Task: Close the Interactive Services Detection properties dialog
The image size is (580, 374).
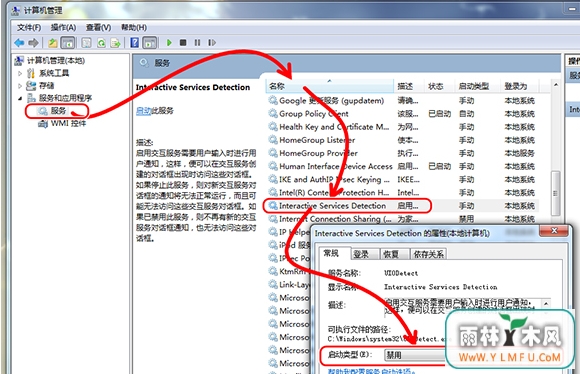Action: (x=554, y=230)
